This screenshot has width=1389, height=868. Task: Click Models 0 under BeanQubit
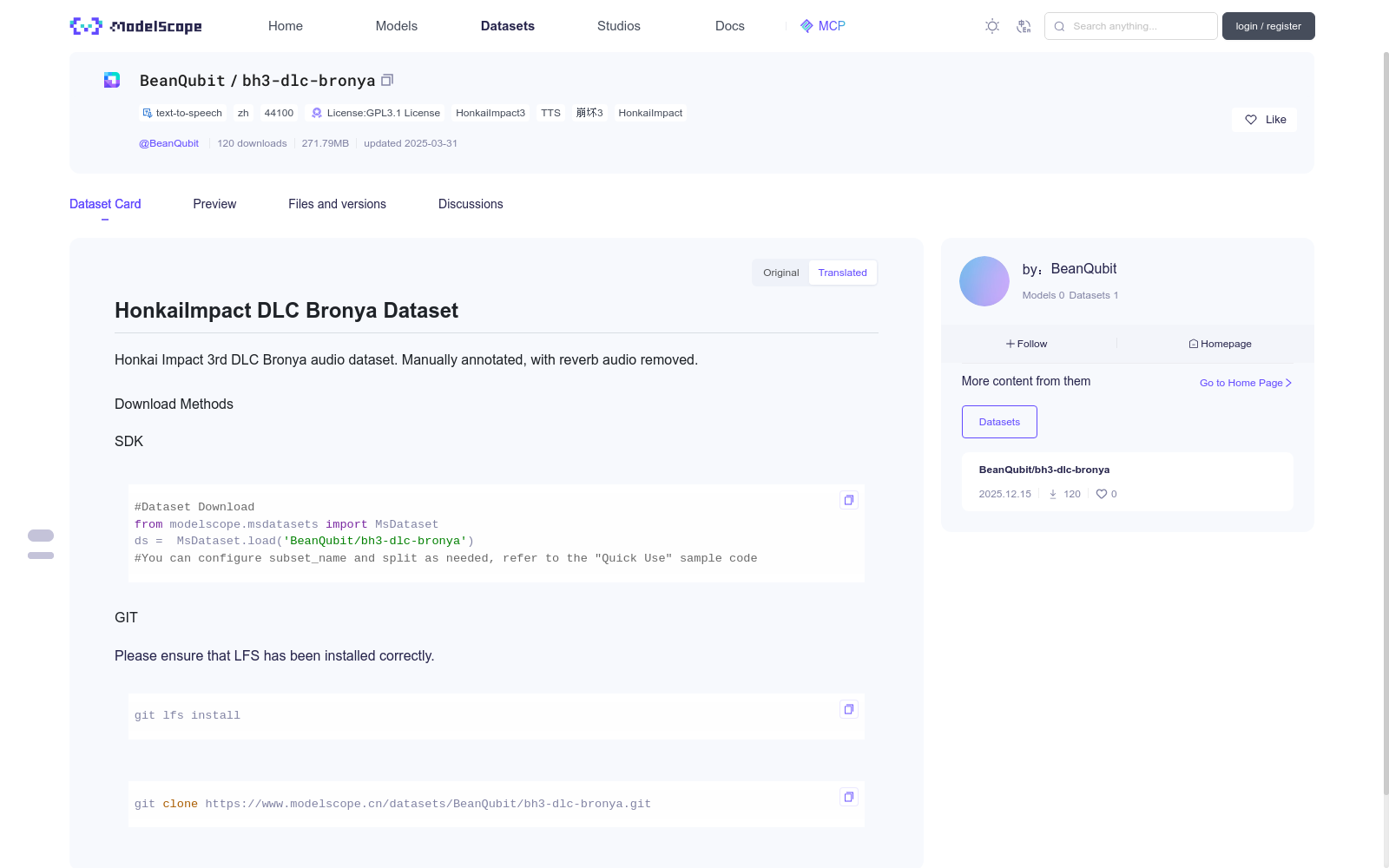tap(1043, 295)
